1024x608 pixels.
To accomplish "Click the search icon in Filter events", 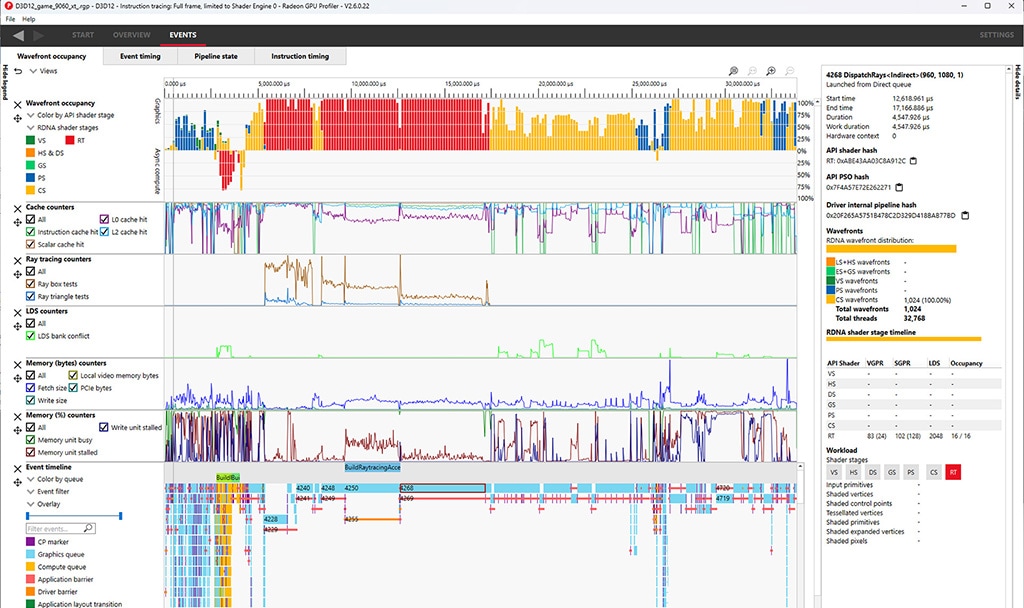I will [89, 528].
